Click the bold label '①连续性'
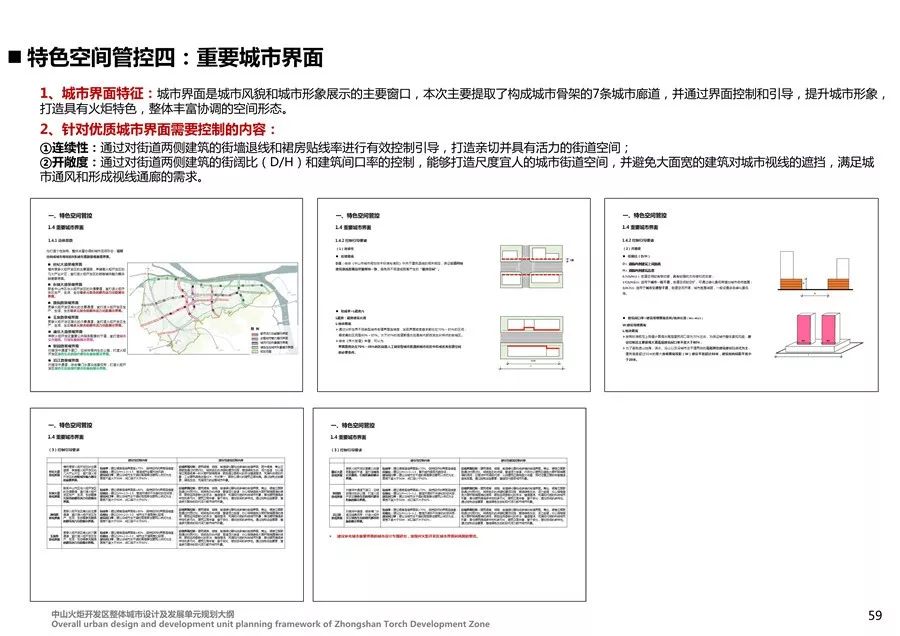The height and width of the screenshot is (636, 900). click(x=64, y=148)
